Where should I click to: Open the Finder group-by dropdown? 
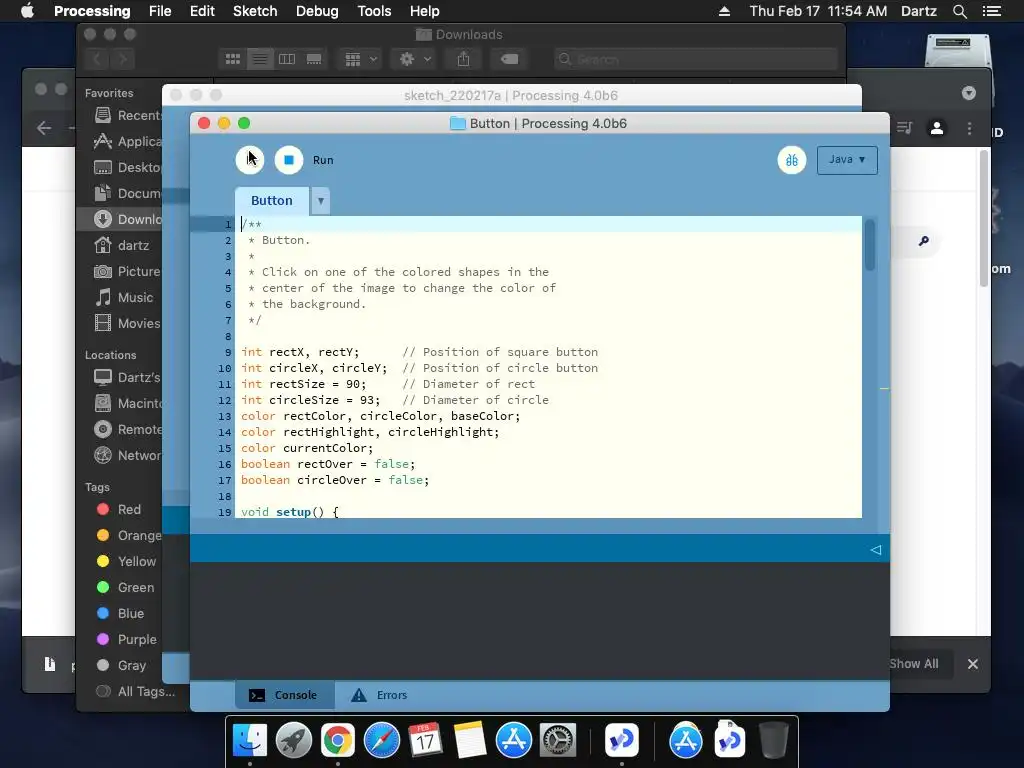point(360,59)
